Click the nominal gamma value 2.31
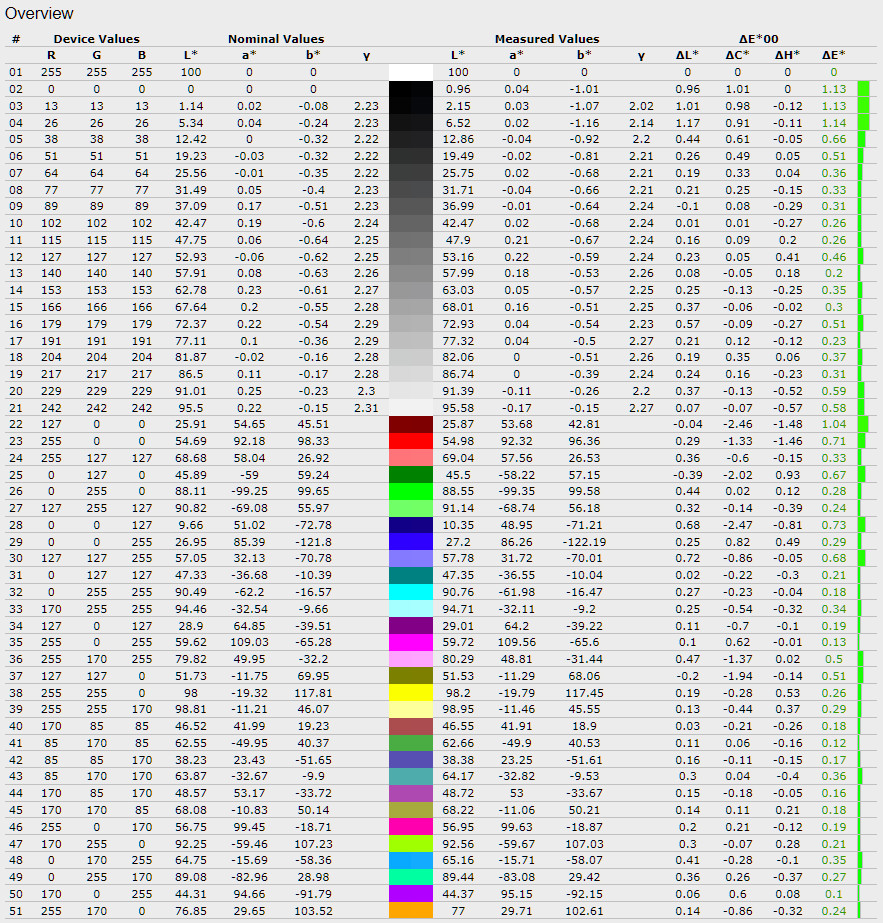This screenshot has height=923, width=883. [x=365, y=407]
